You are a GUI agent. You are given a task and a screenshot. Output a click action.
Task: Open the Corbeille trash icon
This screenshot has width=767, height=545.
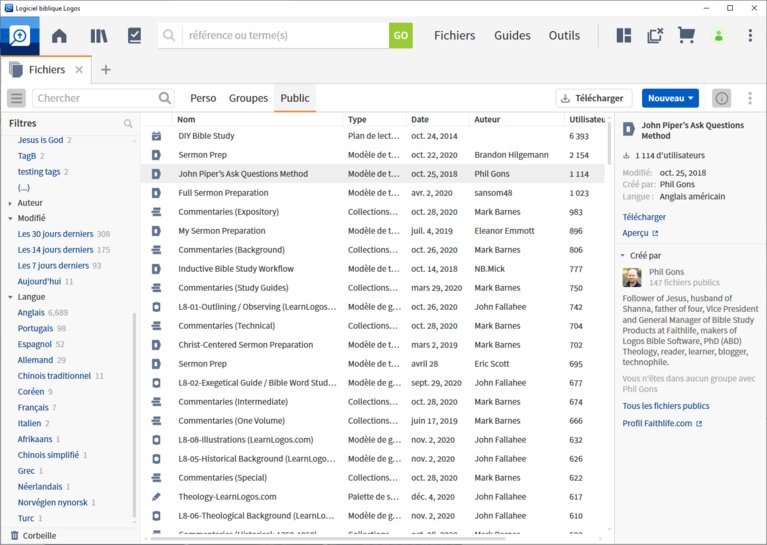pyautogui.click(x=15, y=535)
